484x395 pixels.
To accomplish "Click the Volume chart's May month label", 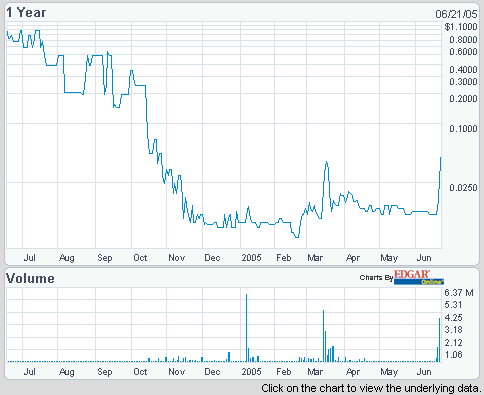I will [389, 372].
